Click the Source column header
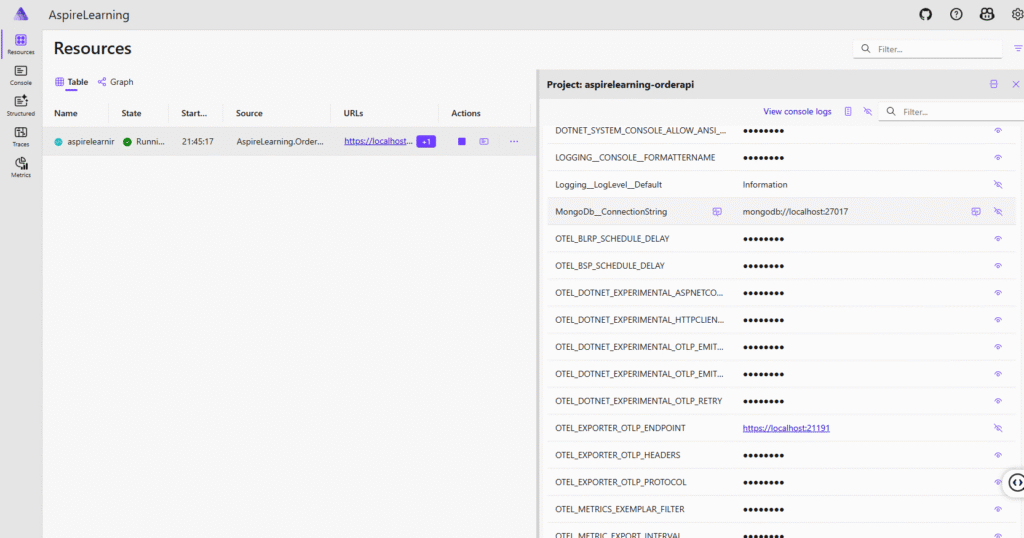 [249, 113]
